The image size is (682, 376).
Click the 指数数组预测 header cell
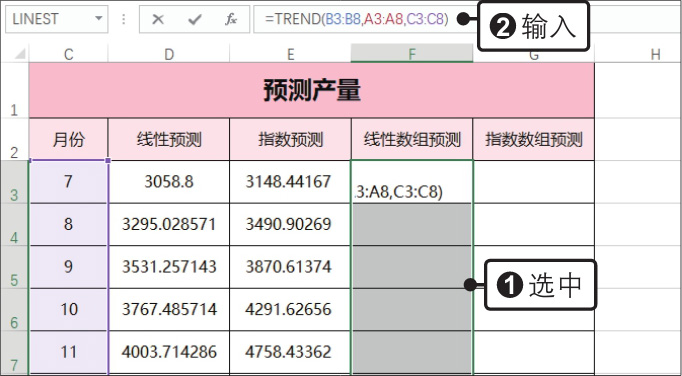(x=534, y=139)
